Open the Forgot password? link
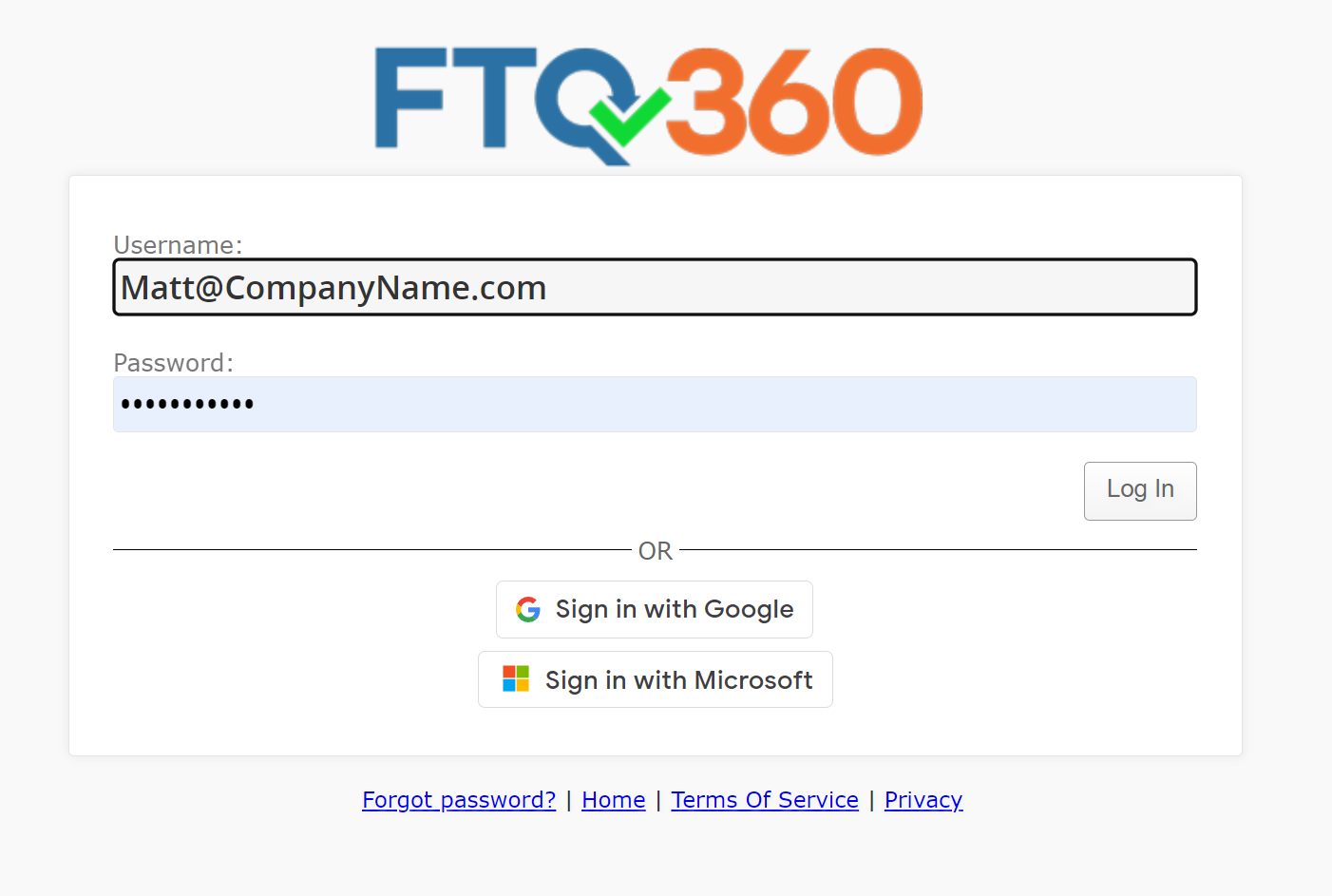The width and height of the screenshot is (1332, 896). (x=459, y=800)
